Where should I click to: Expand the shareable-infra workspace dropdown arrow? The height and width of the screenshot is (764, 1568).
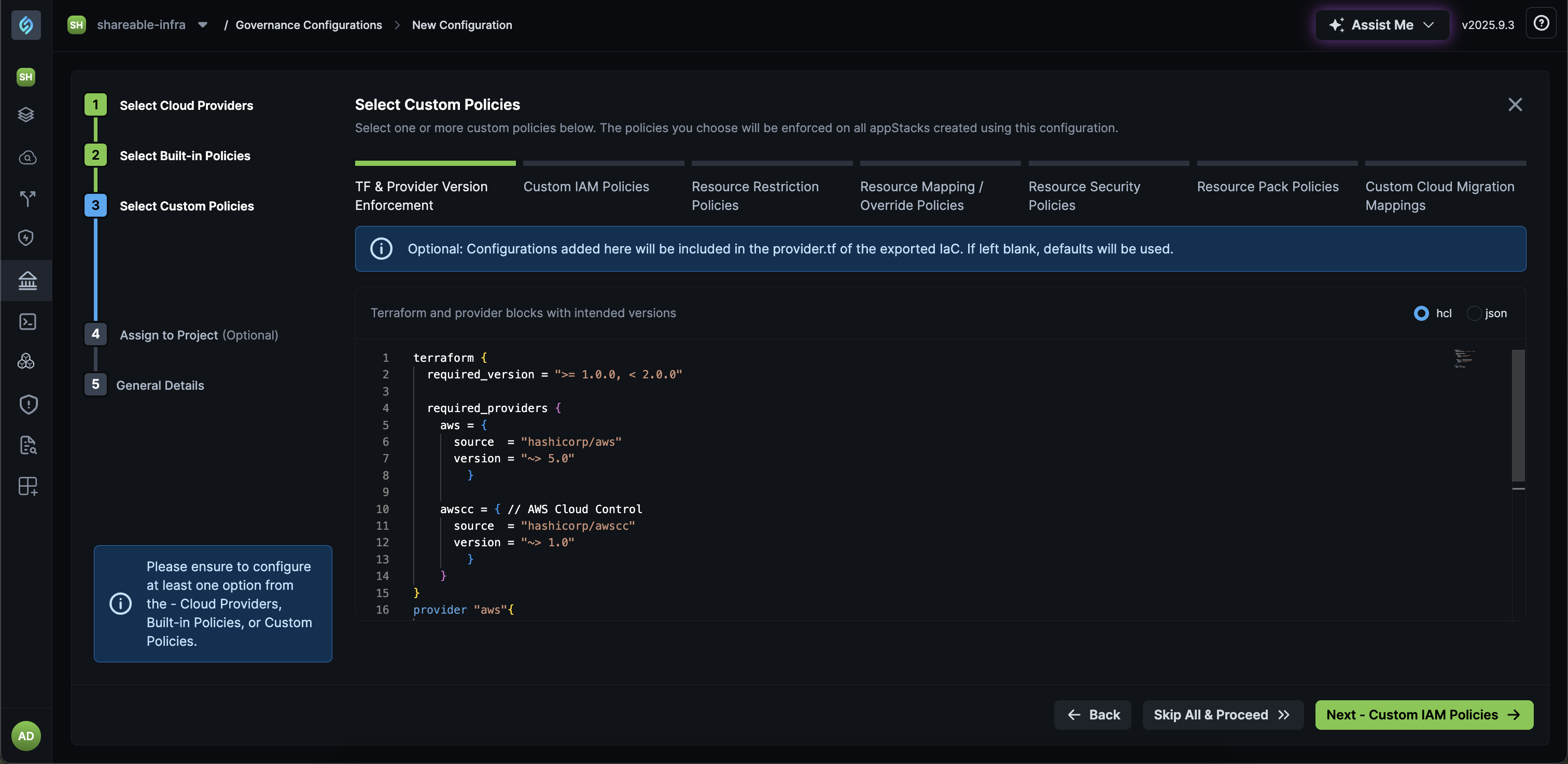pos(203,25)
